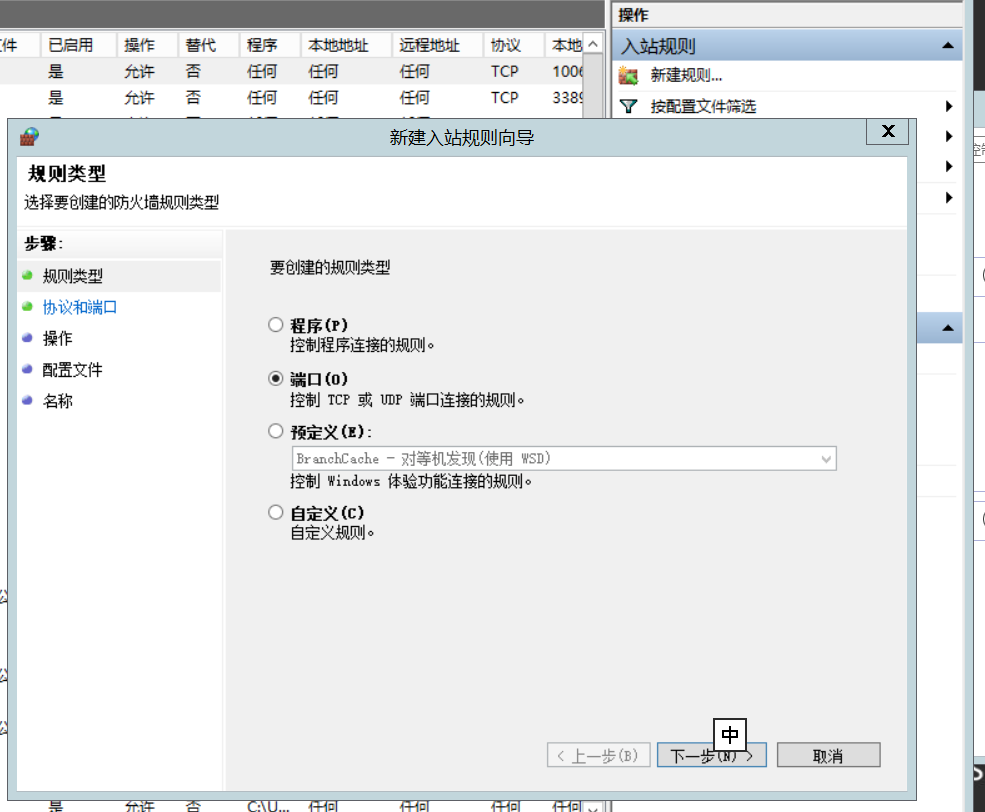This screenshot has height=812, width=985.
Task: Click the 是 cell in the first rule row
Action: (x=56, y=72)
